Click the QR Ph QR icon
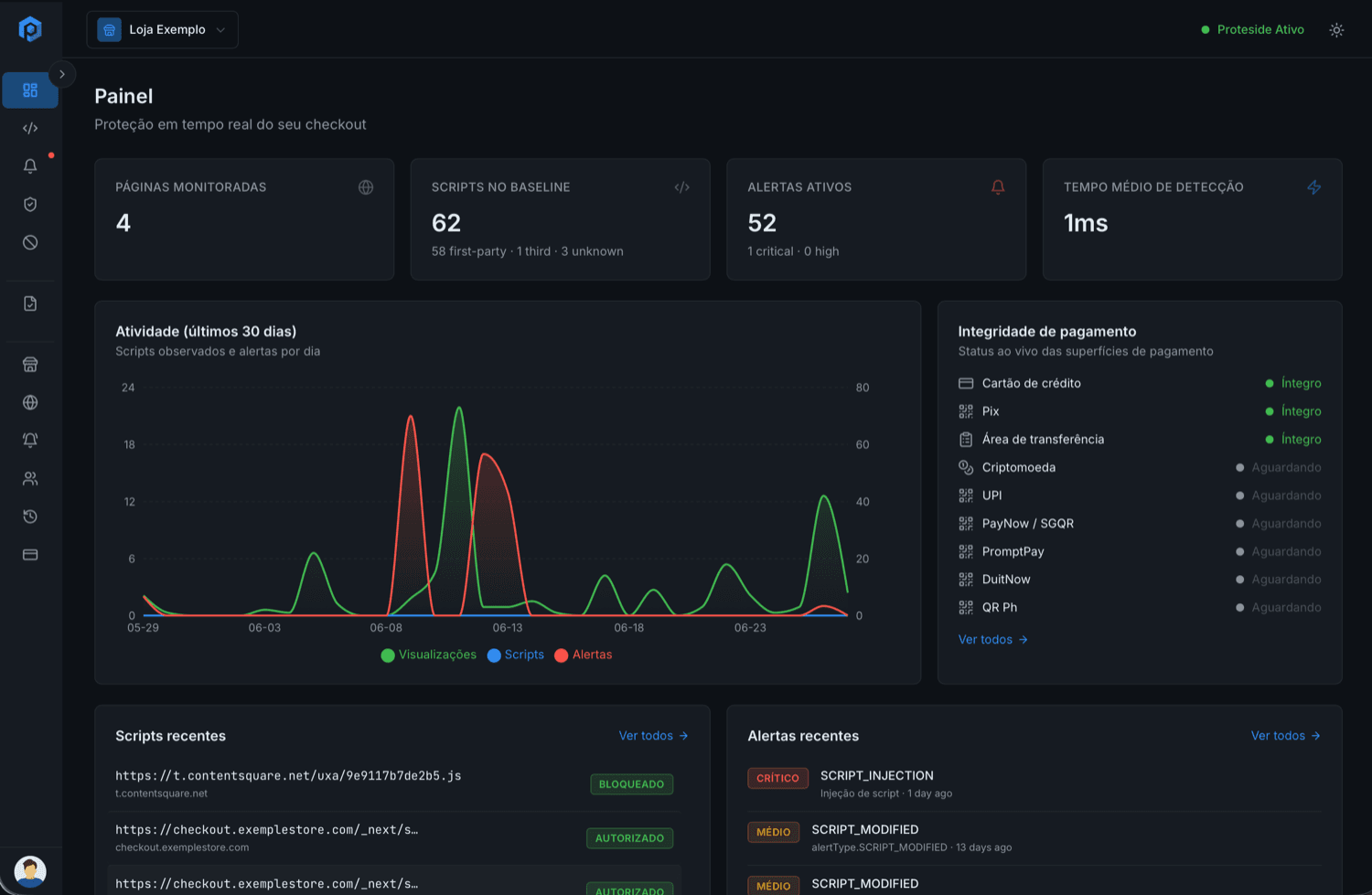Viewport: 1372px width, 895px height. pyautogui.click(x=966, y=608)
